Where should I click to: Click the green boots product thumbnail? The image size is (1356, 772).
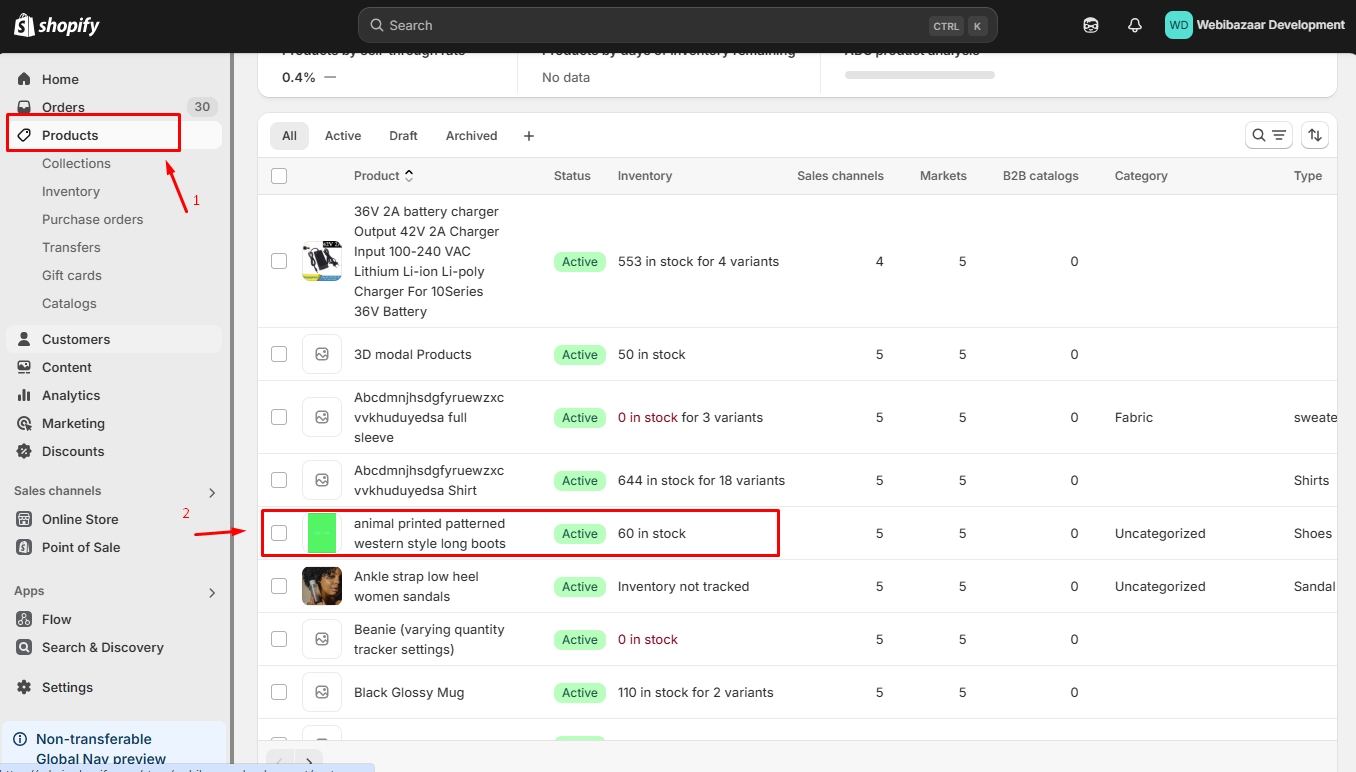(322, 533)
